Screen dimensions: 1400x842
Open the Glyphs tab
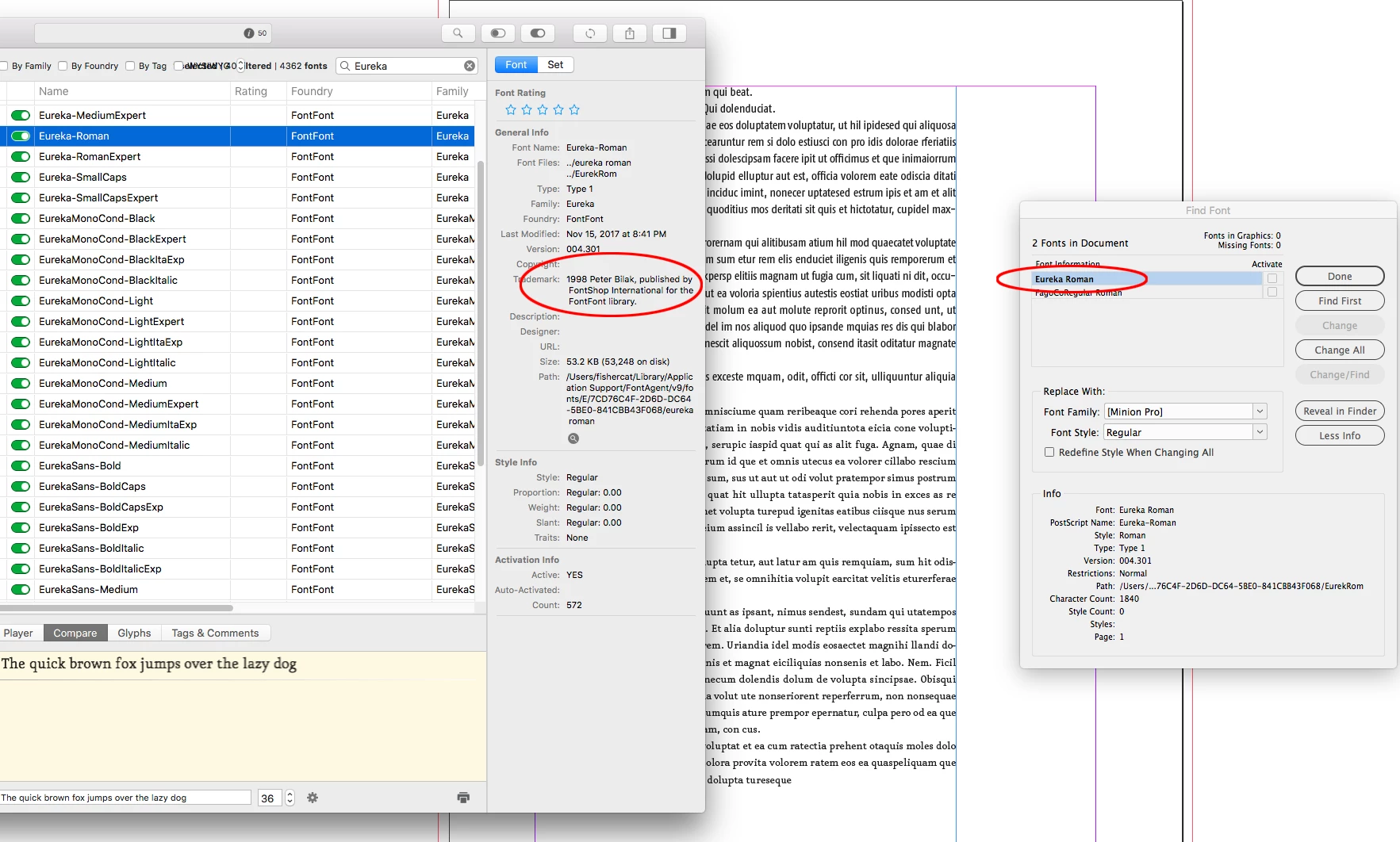click(134, 633)
